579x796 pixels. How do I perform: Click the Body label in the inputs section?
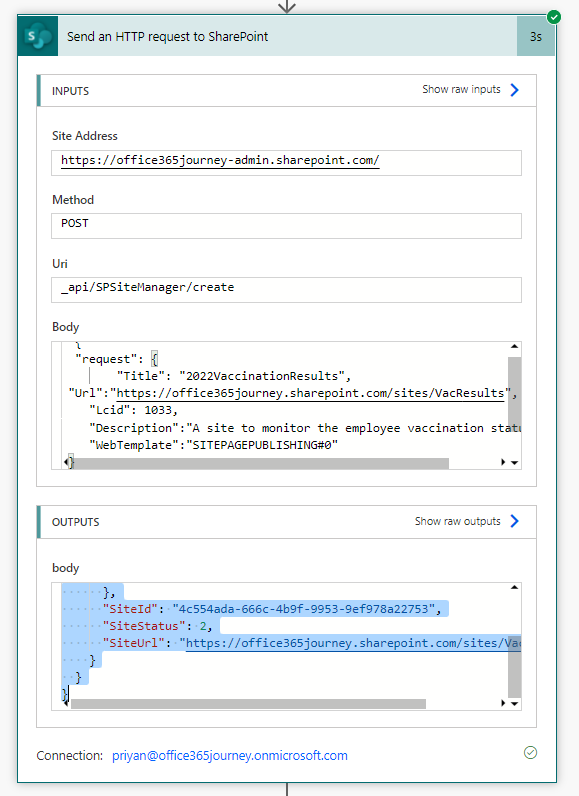click(65, 327)
